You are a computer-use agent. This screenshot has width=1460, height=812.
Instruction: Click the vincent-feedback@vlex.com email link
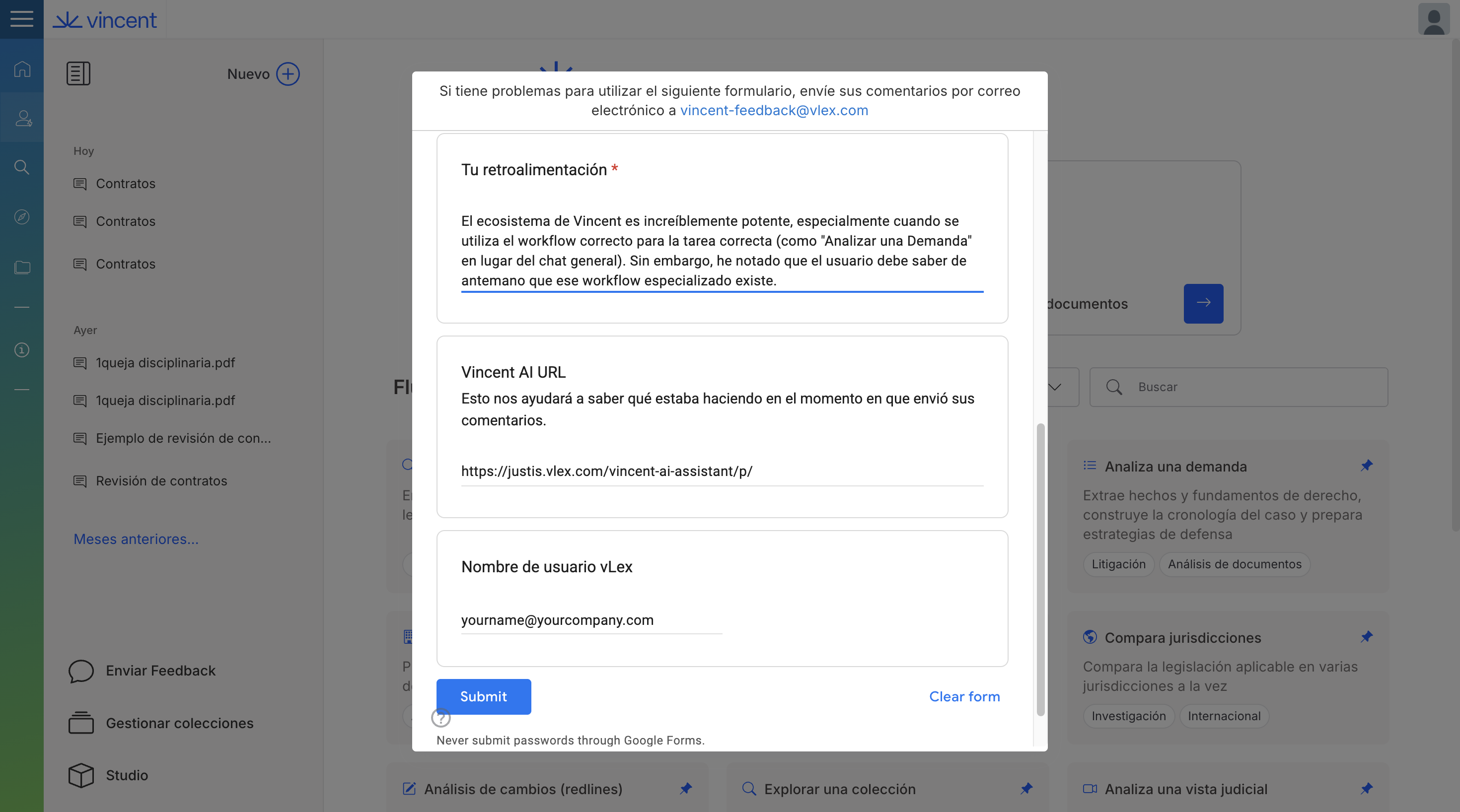[x=774, y=110]
